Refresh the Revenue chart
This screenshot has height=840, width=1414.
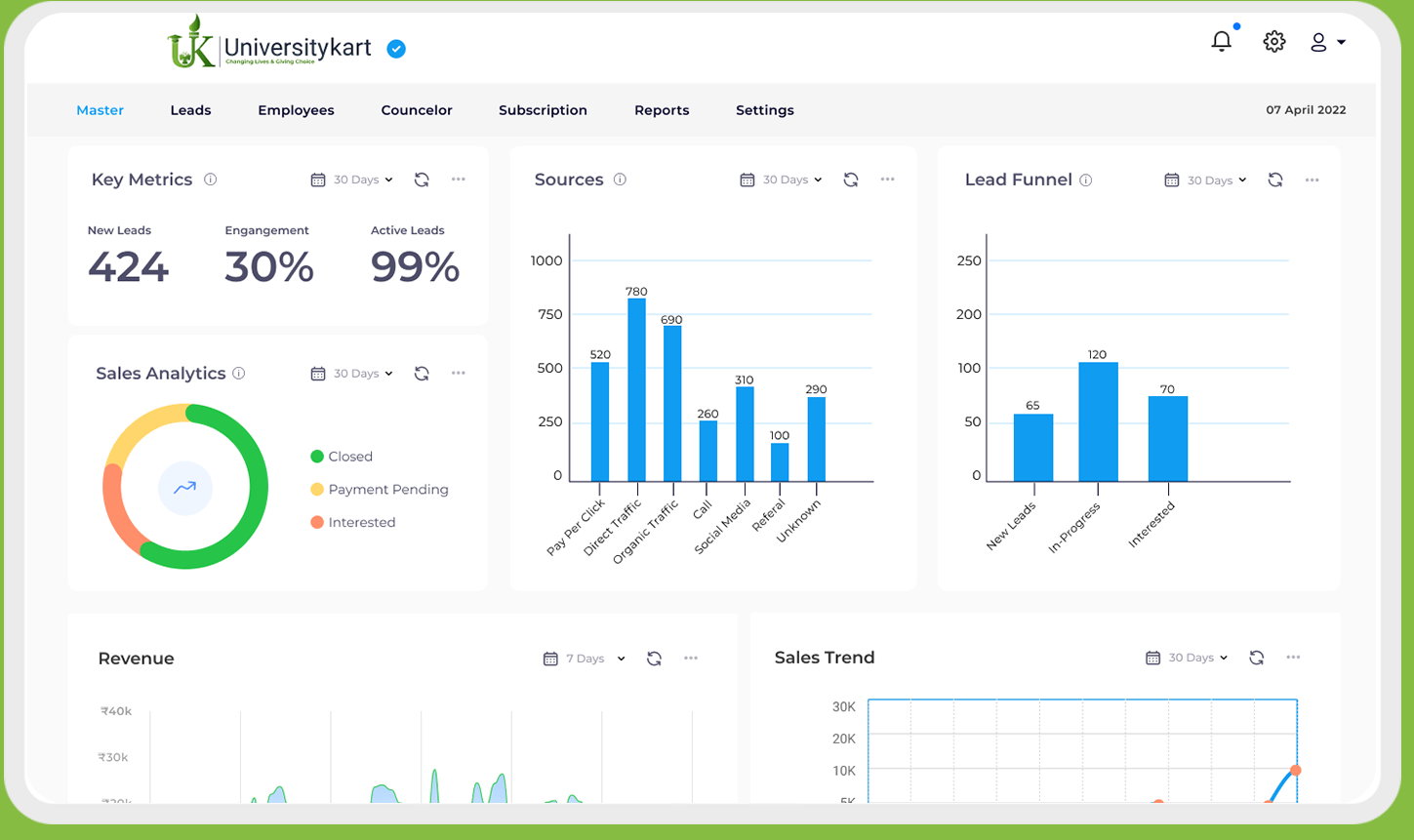pyautogui.click(x=654, y=659)
